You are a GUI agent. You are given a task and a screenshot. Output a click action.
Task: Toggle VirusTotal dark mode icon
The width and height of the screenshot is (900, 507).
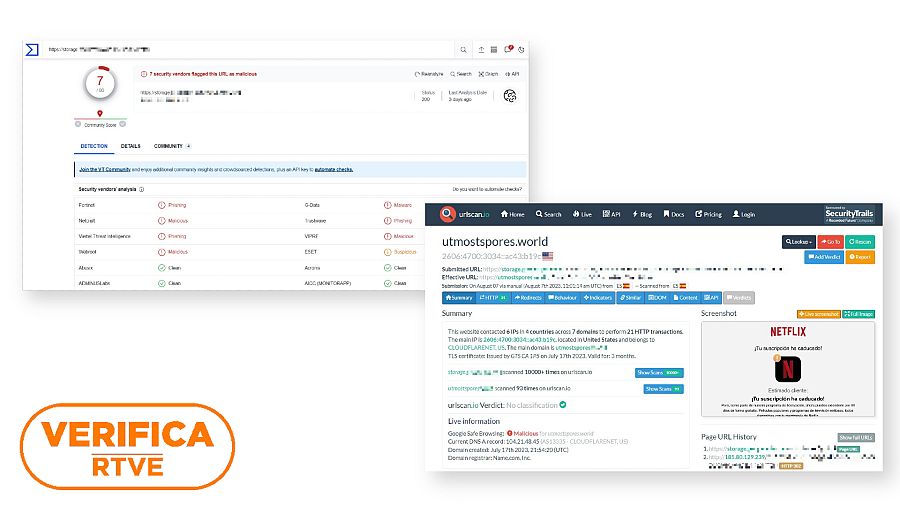click(x=521, y=50)
